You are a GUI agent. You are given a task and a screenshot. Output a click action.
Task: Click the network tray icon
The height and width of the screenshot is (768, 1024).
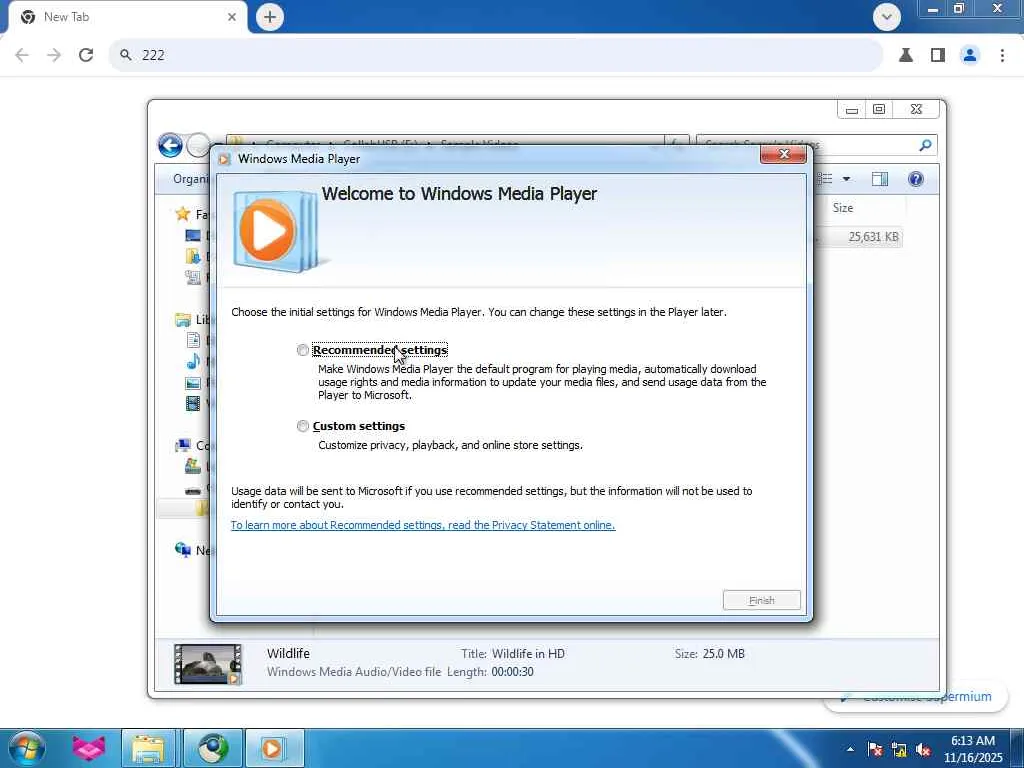[x=899, y=750]
